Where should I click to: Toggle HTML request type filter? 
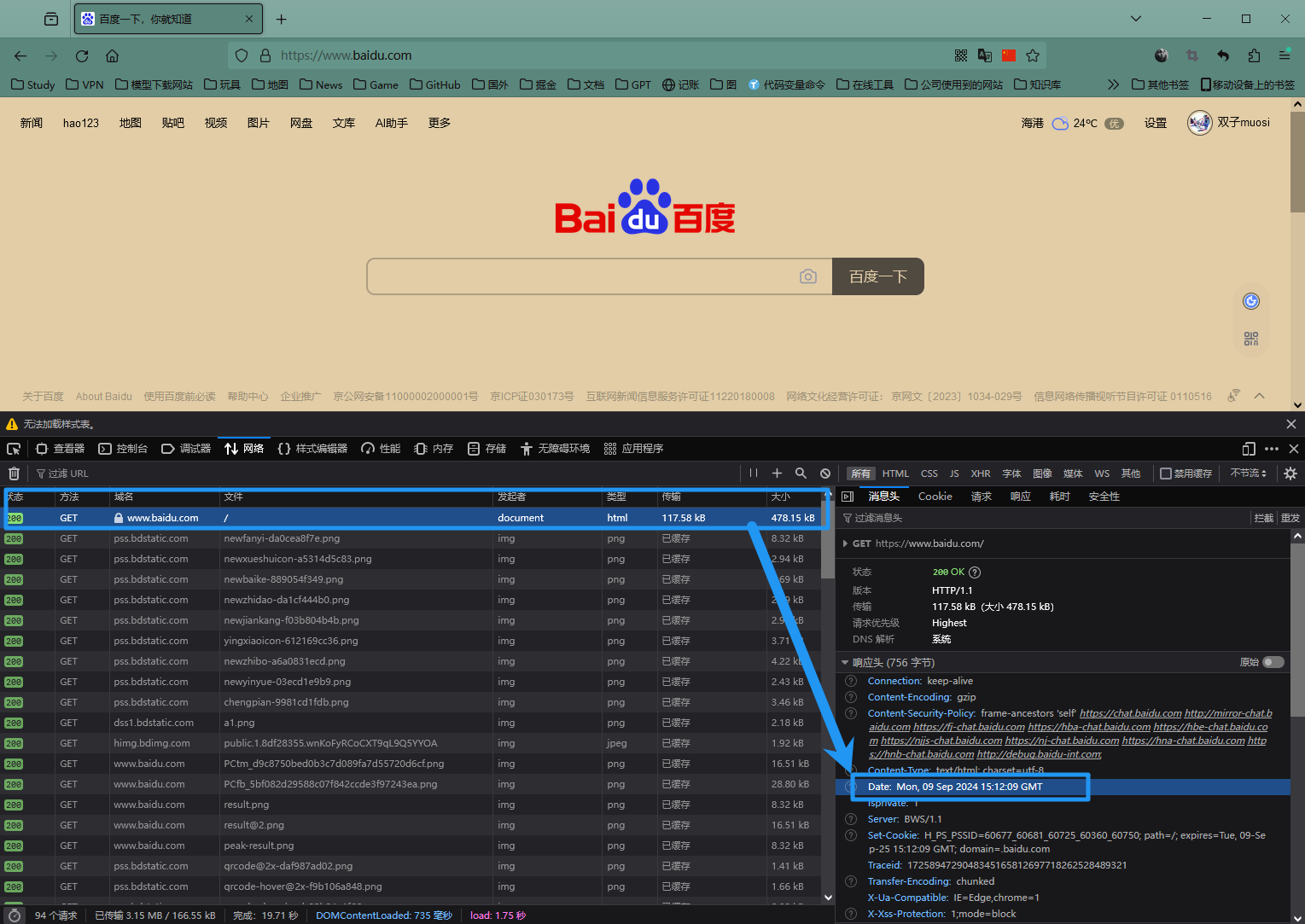point(895,474)
